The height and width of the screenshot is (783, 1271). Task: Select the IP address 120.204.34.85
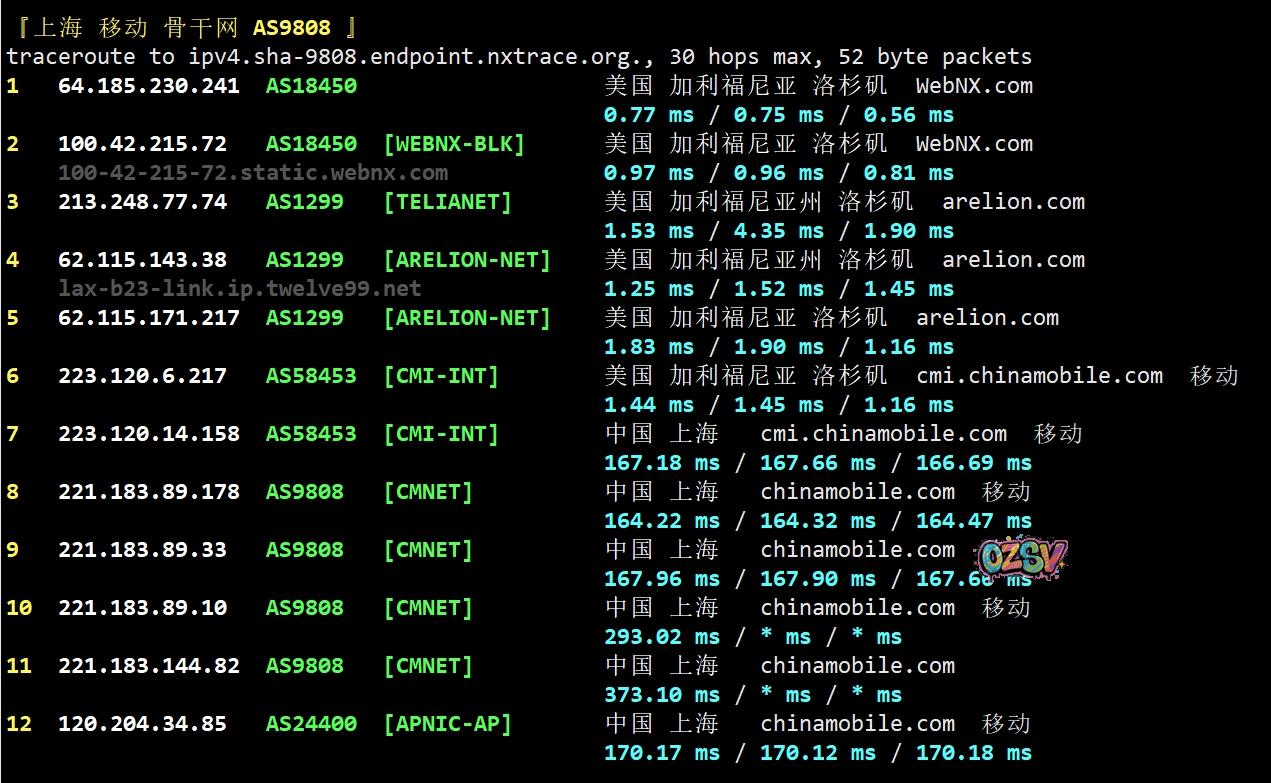coord(142,724)
